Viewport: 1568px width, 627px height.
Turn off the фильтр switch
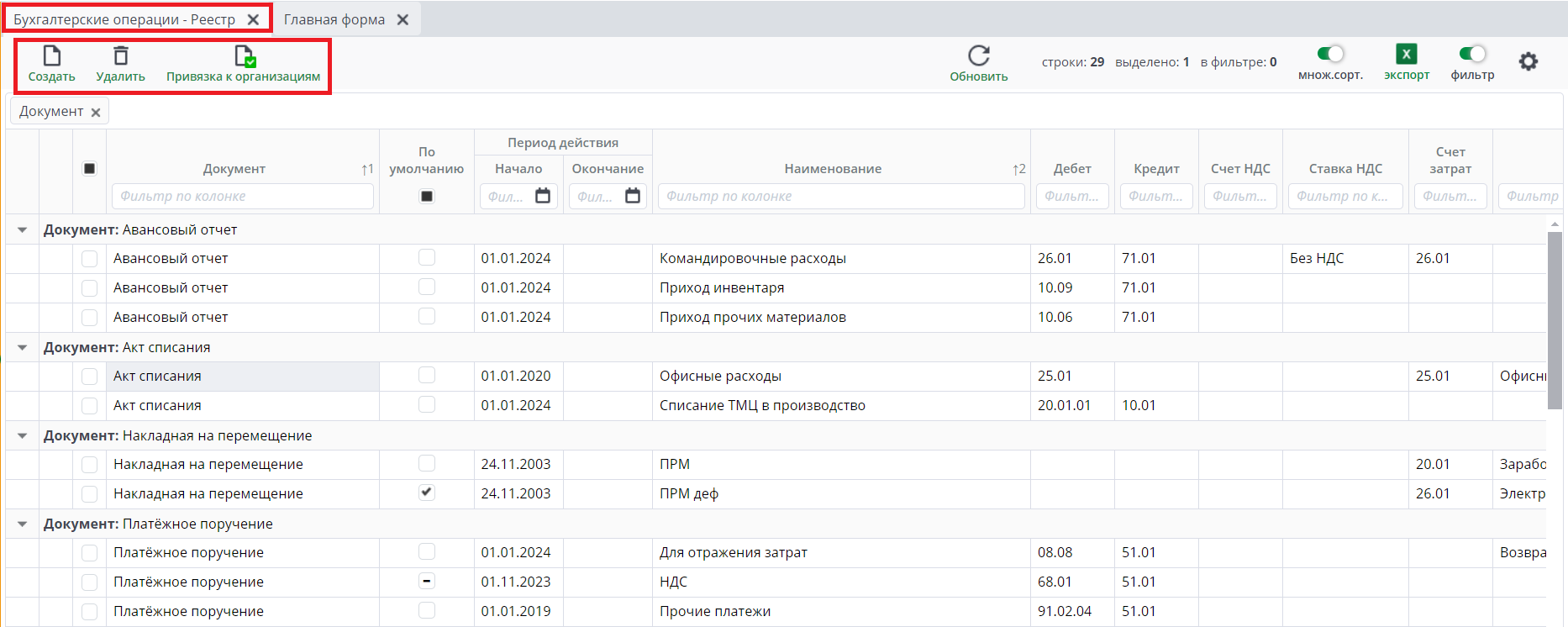coord(1472,55)
